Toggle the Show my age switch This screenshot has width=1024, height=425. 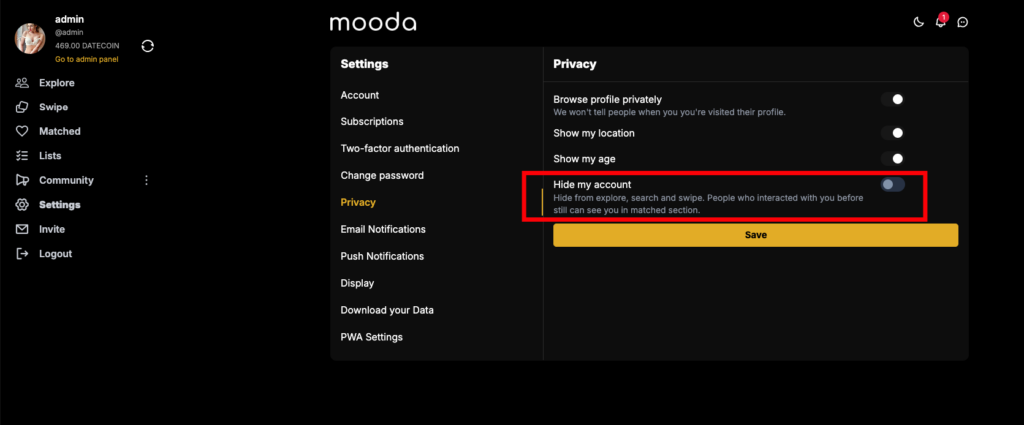[893, 158]
